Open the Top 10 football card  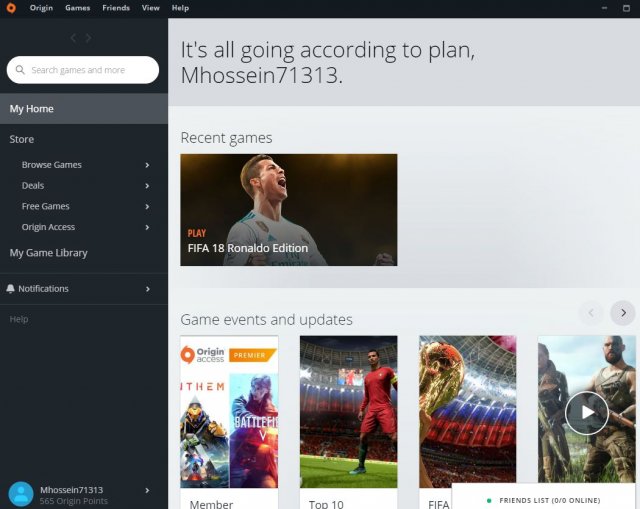[349, 422]
